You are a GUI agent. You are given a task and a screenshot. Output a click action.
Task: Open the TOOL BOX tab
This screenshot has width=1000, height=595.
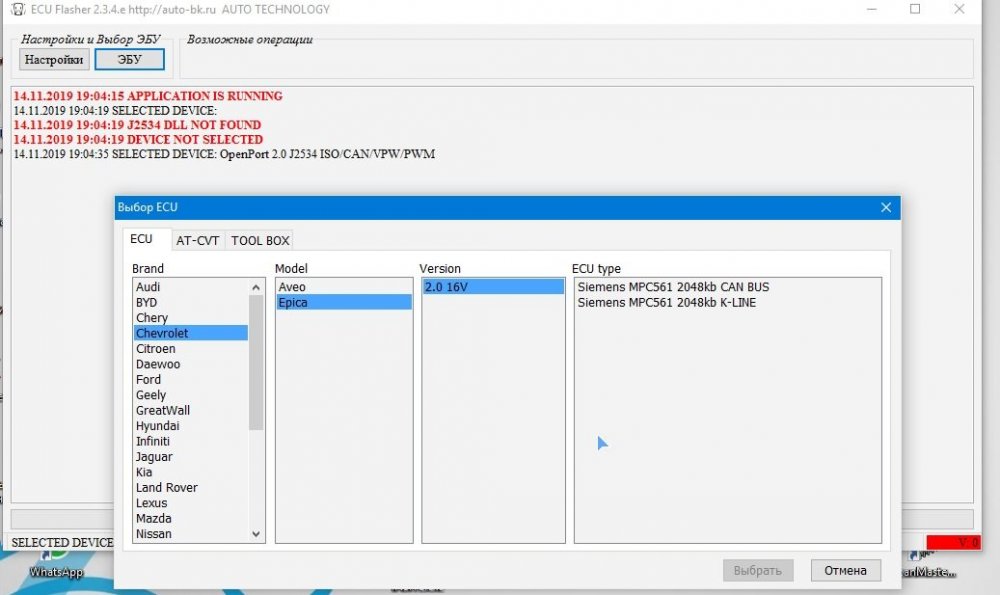pos(260,240)
